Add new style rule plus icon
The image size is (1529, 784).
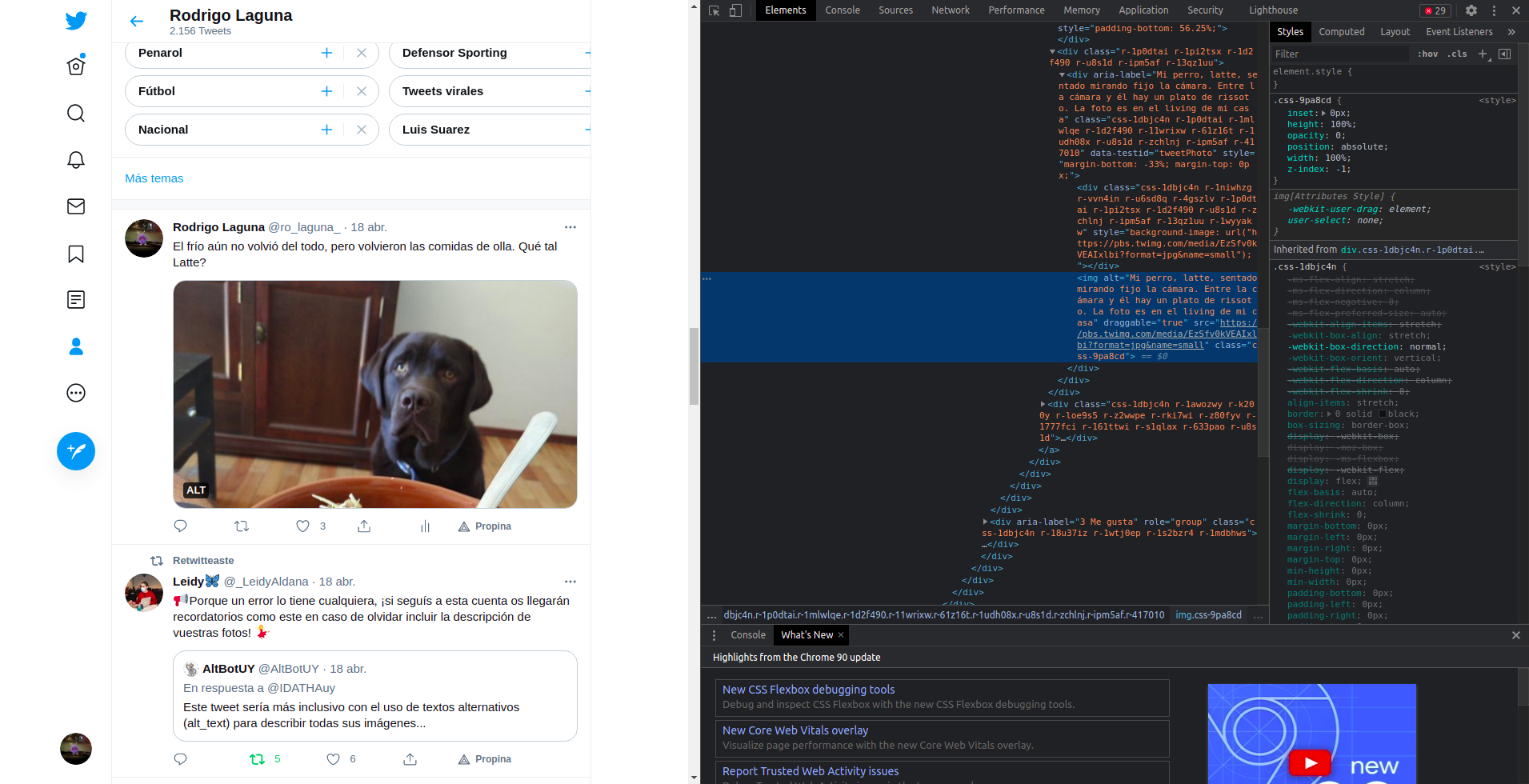point(1483,54)
